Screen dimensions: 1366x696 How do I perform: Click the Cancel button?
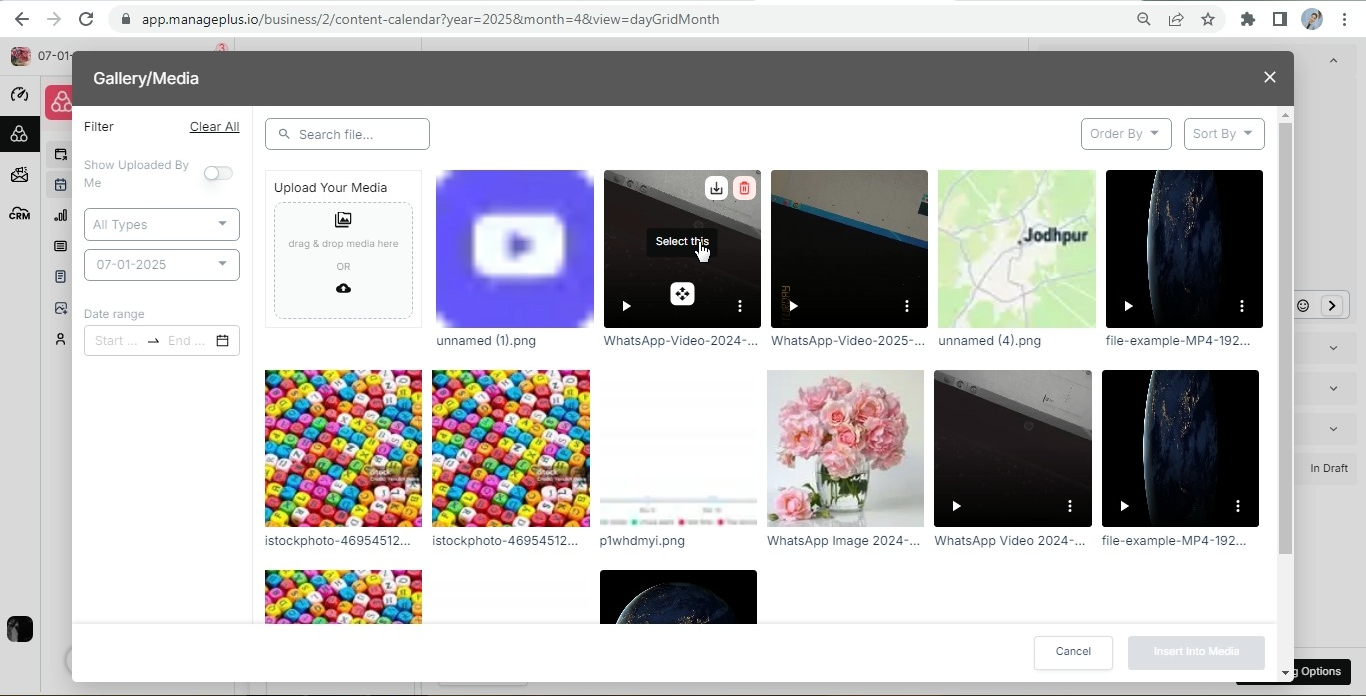tap(1073, 651)
